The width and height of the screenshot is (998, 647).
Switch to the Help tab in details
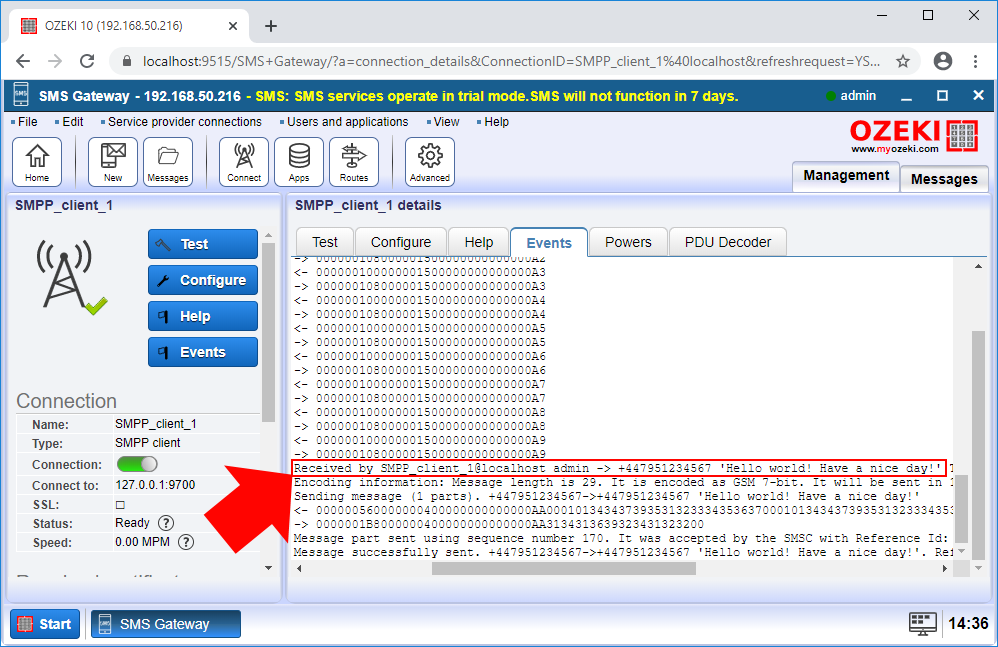pyautogui.click(x=479, y=242)
